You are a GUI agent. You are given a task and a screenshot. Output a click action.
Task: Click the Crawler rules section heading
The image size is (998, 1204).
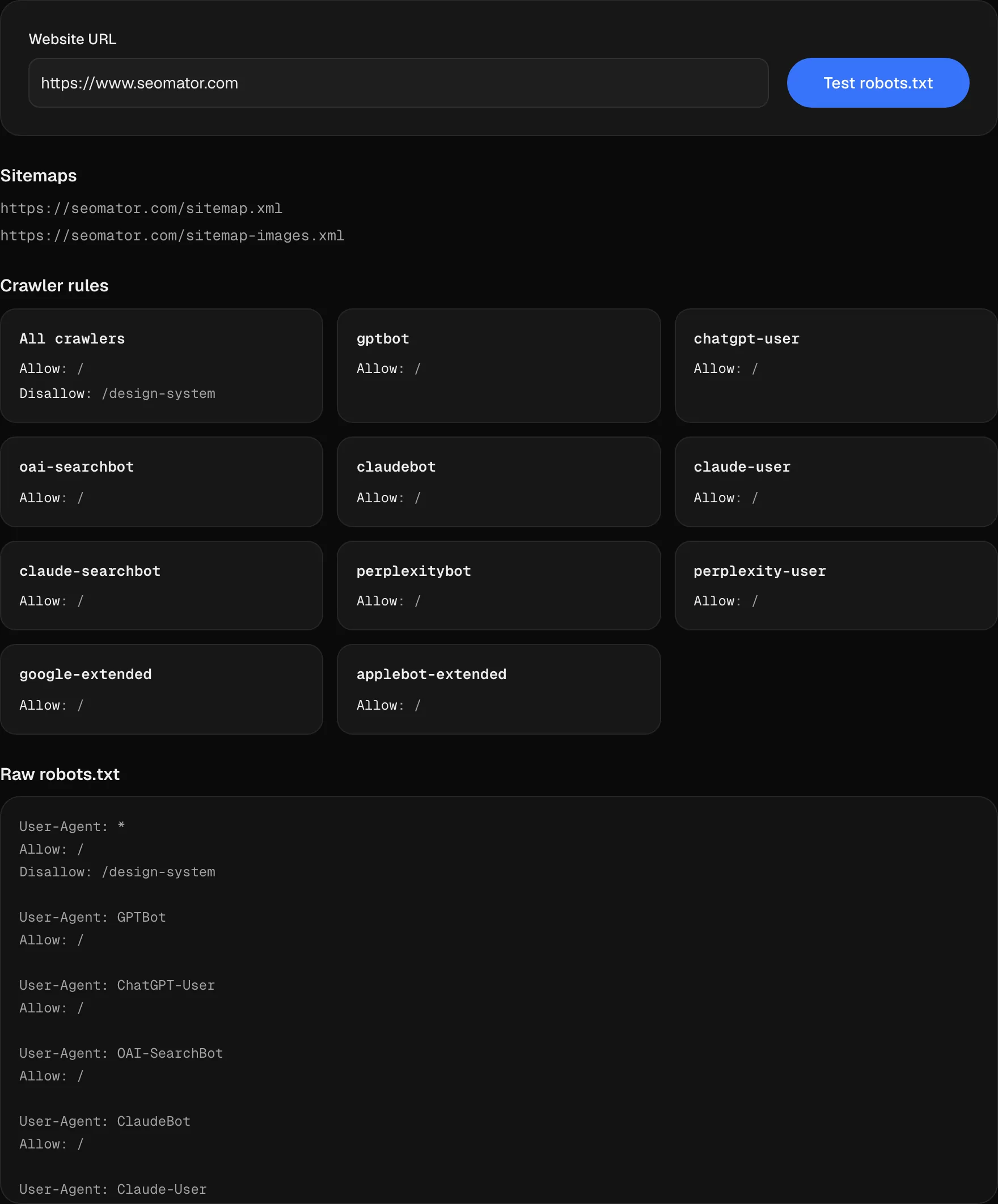tap(54, 286)
